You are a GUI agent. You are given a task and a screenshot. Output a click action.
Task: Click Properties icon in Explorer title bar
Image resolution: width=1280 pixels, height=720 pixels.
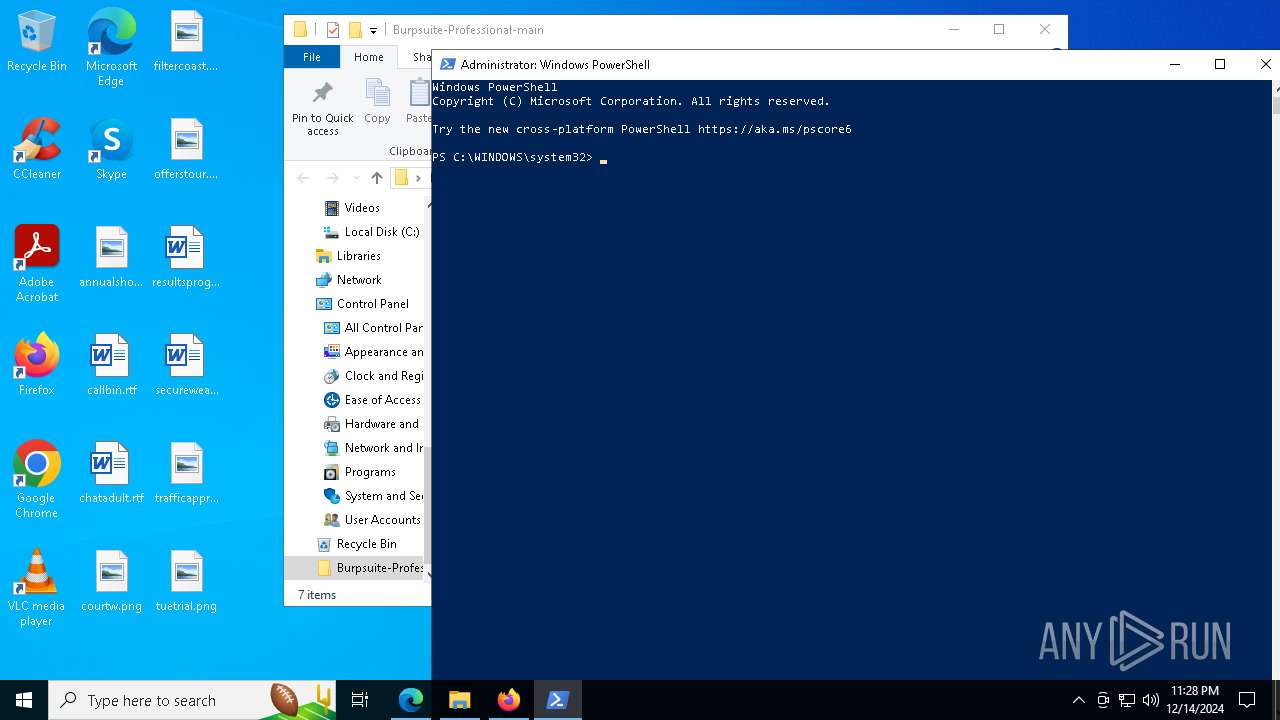point(334,30)
